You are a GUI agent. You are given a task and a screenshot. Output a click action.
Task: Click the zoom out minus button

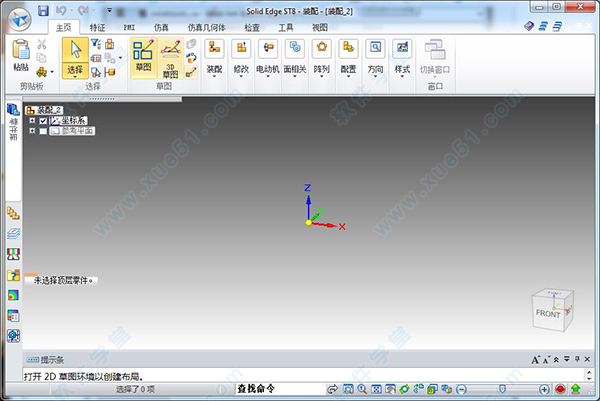pos(462,390)
